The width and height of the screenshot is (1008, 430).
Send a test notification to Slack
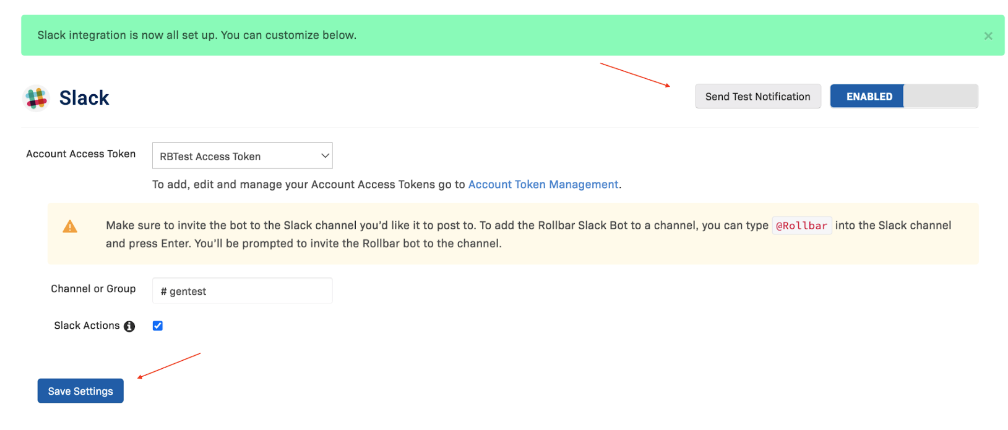point(758,96)
